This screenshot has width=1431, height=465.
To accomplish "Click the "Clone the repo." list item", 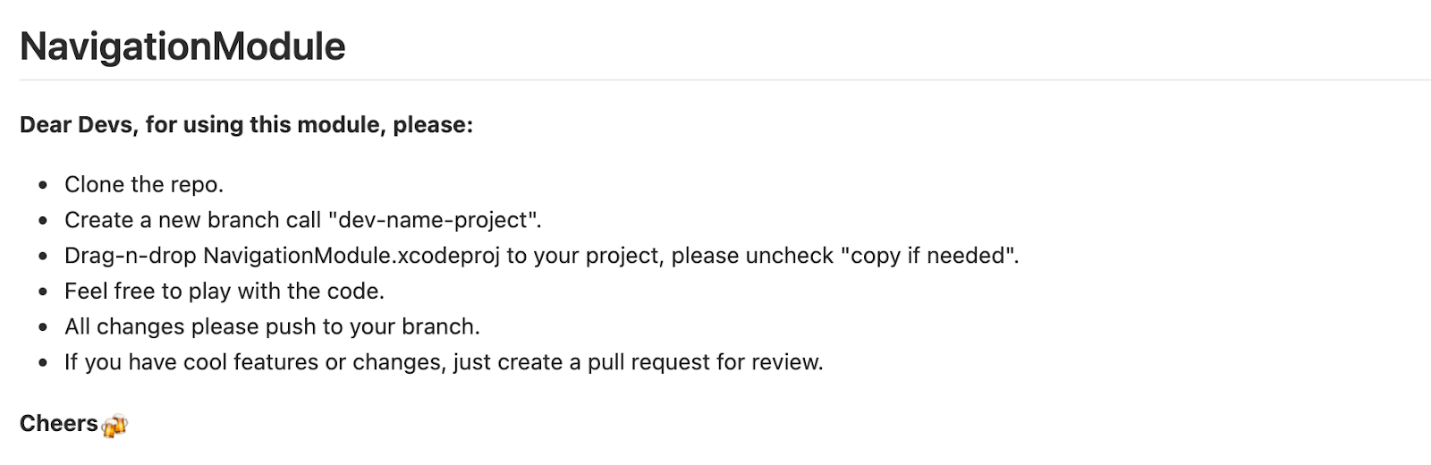I will tap(144, 184).
